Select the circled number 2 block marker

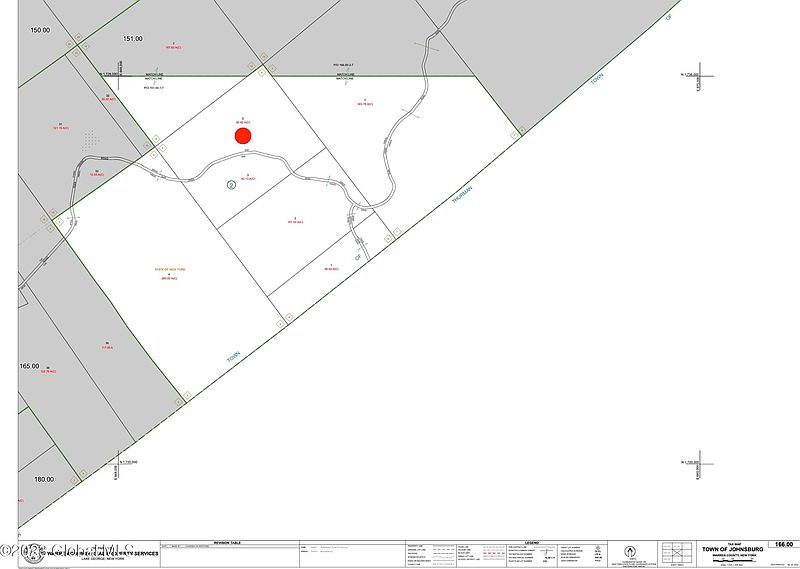point(231,185)
